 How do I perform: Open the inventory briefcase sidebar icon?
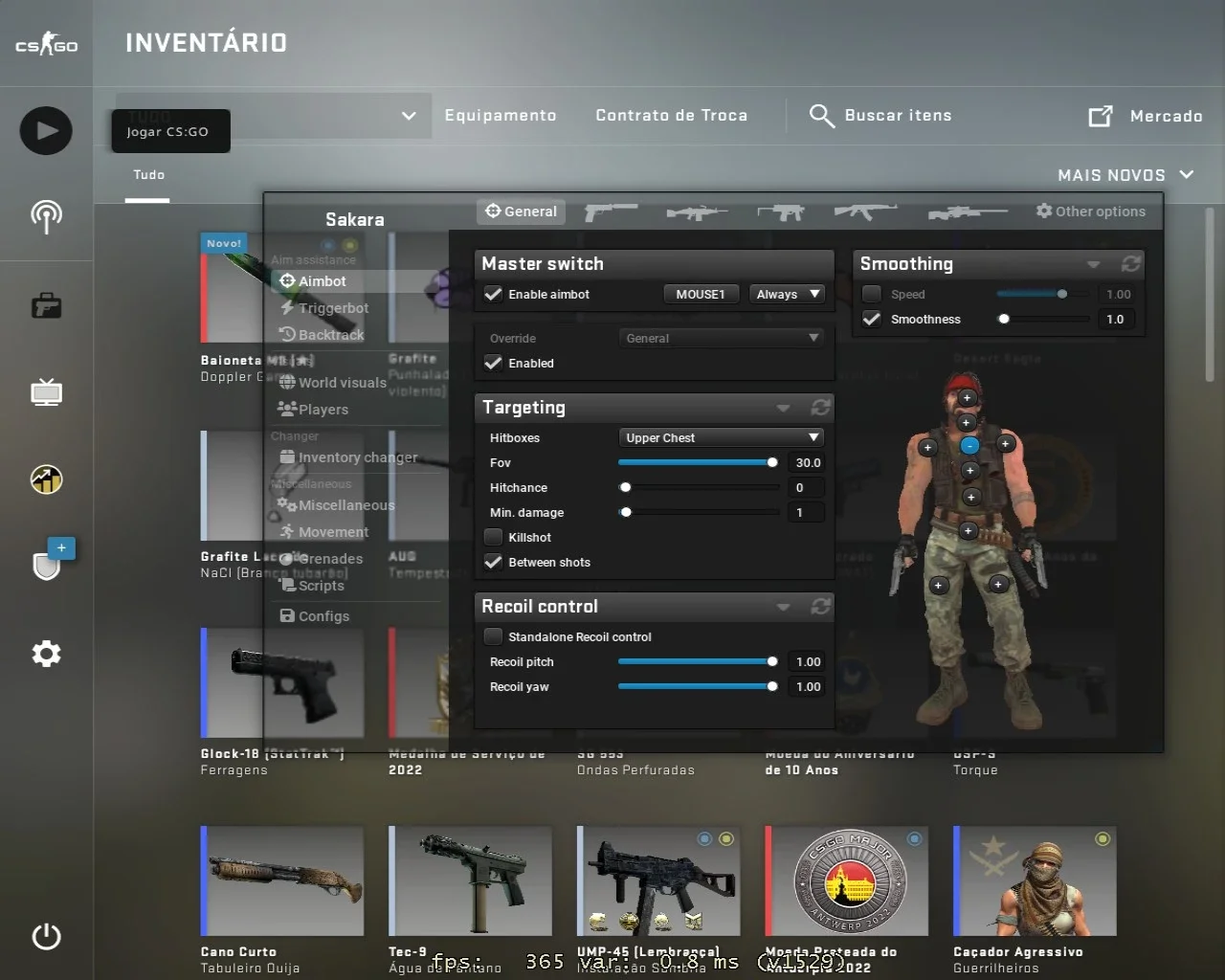pos(46,306)
